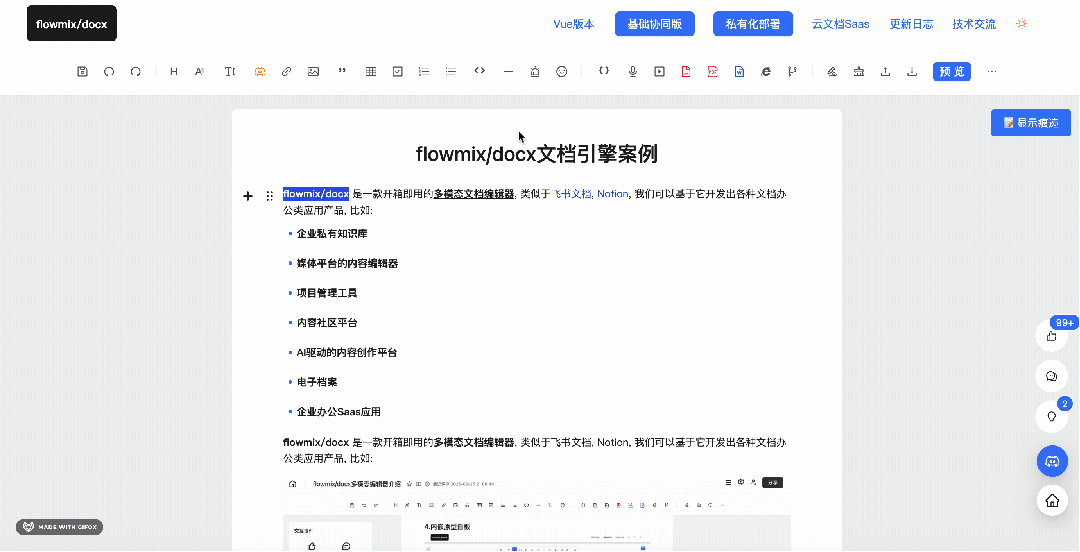Click list item 企业私有知识库

(332, 234)
